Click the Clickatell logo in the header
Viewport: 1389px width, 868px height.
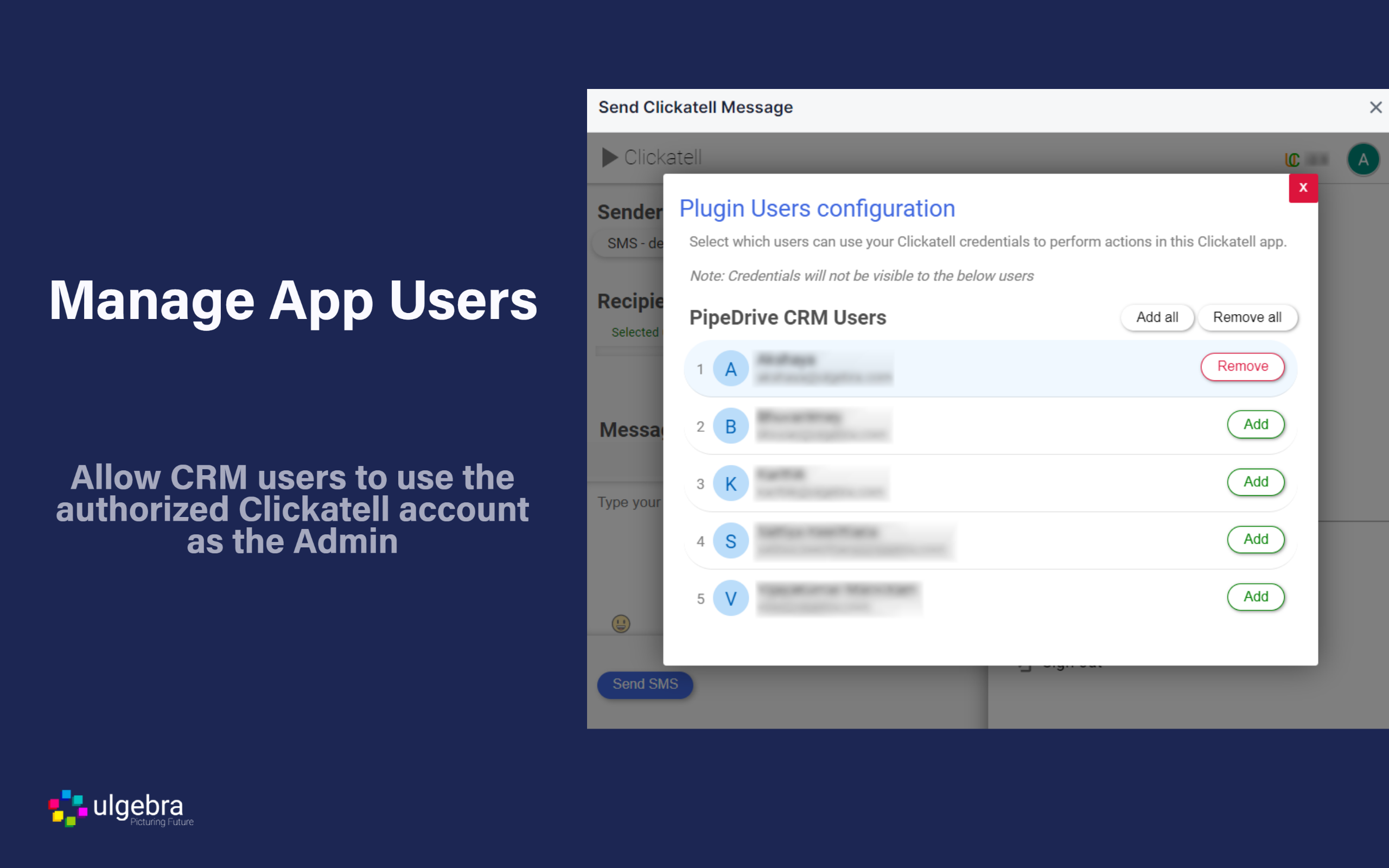coord(652,157)
